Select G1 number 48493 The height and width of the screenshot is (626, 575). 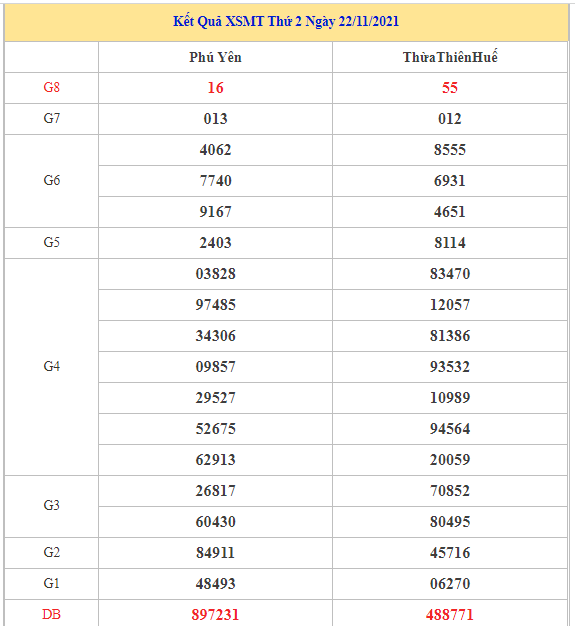point(215,584)
